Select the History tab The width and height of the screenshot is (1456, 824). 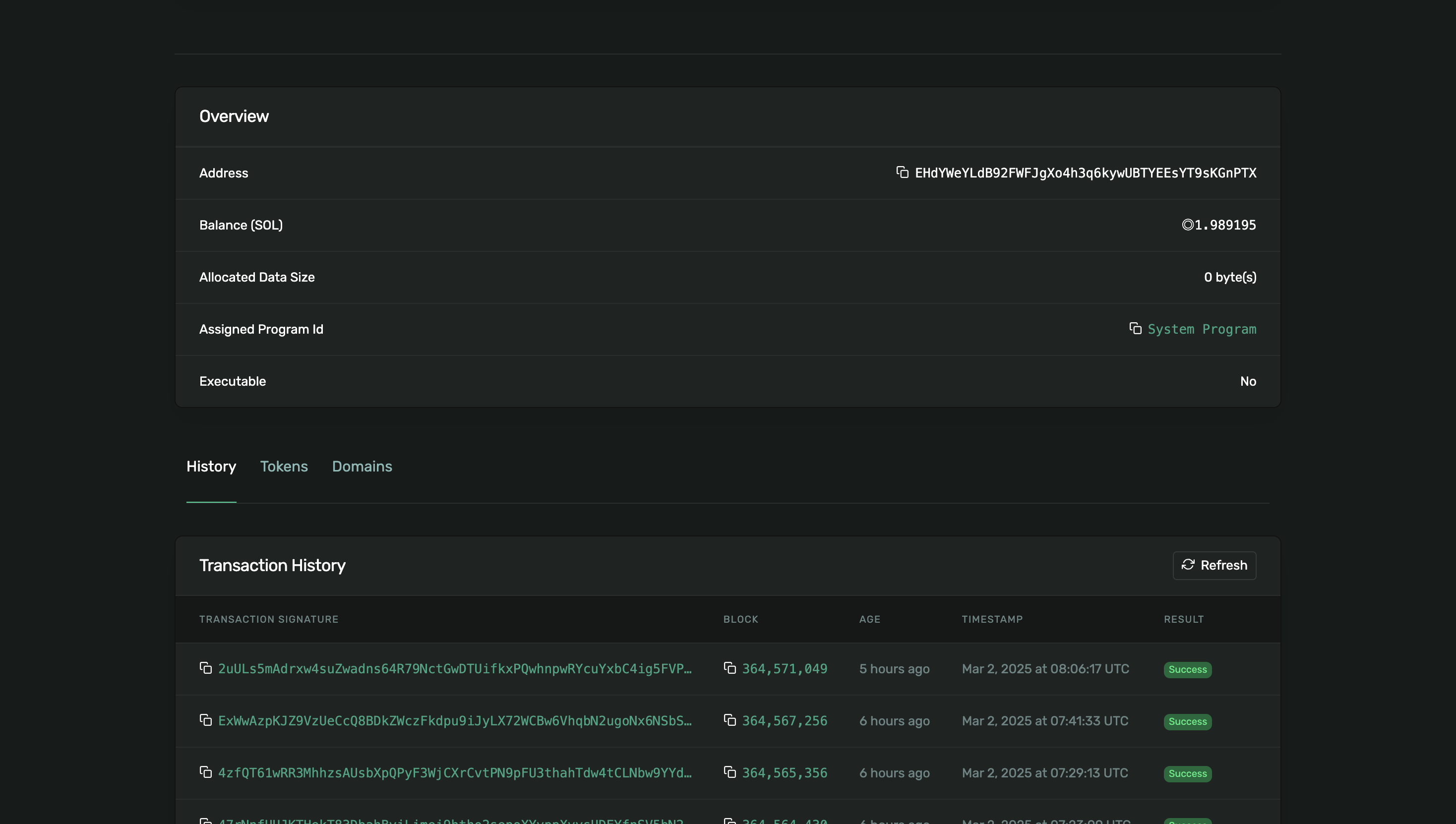pos(211,467)
